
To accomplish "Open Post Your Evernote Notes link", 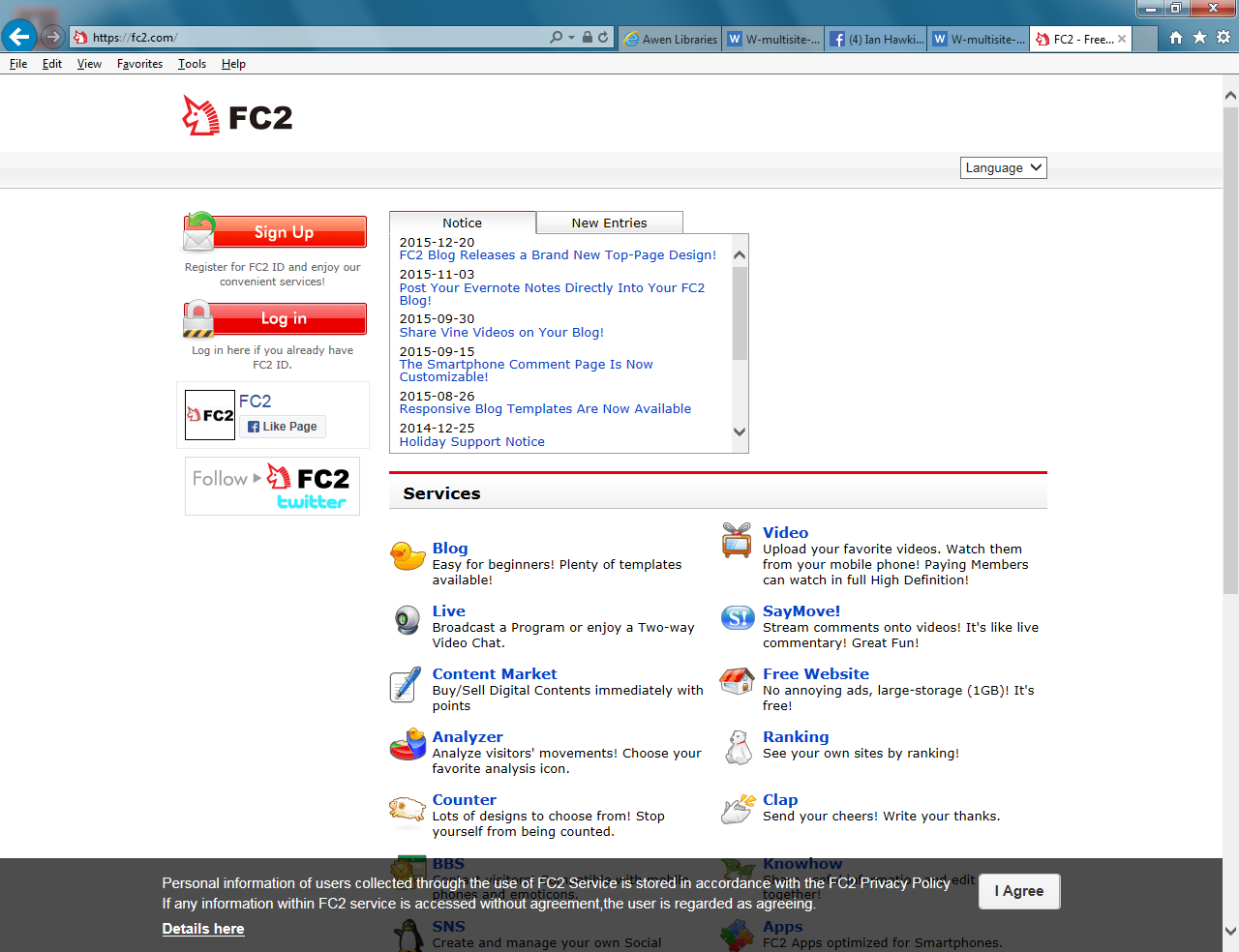I will [552, 294].
